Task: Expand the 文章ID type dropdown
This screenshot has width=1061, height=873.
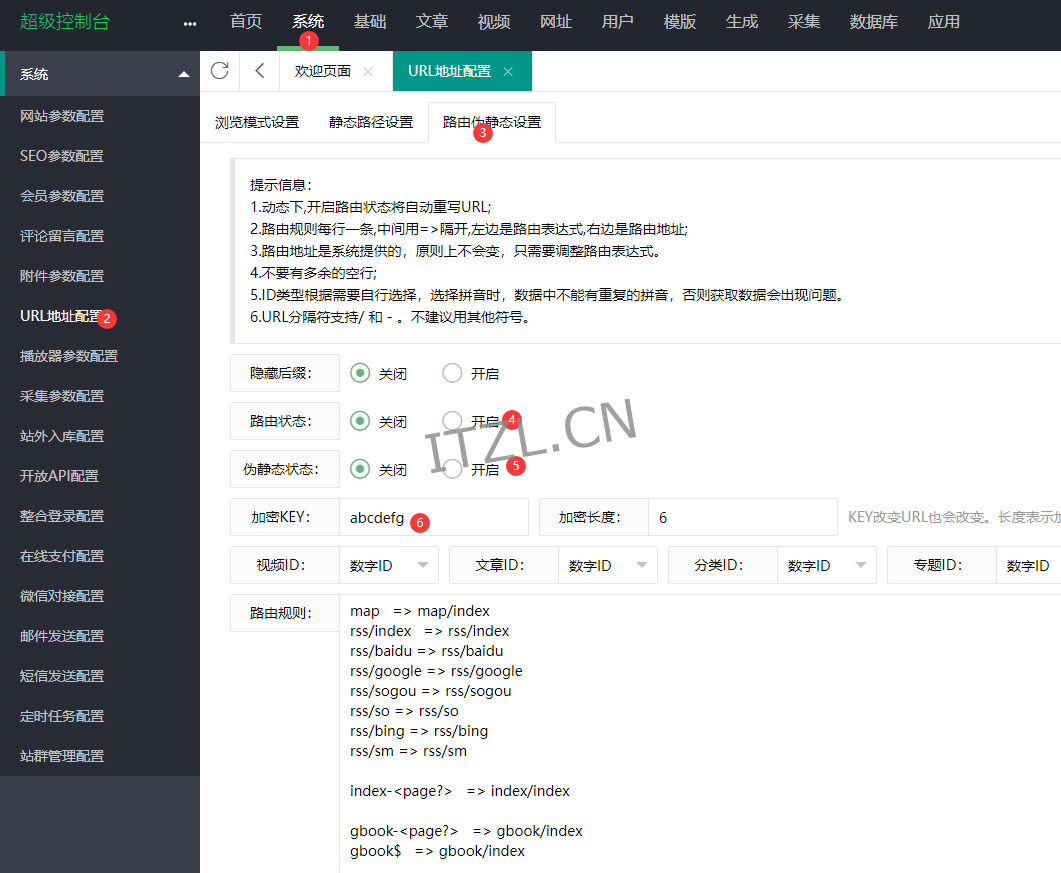Action: pyautogui.click(x=608, y=565)
